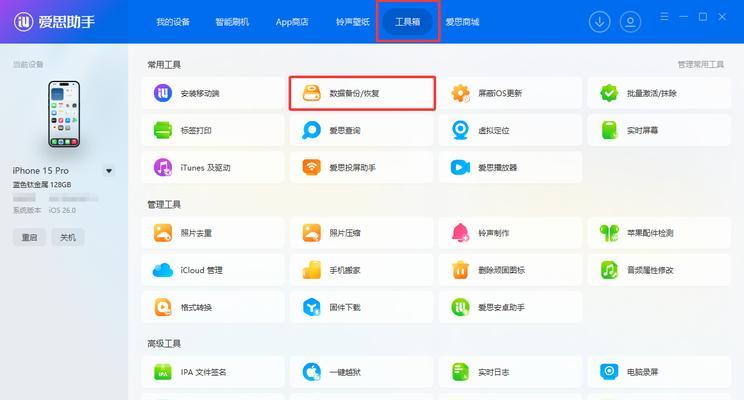Screen dimensions: 744x400
Task: Open the 标签打印 printer icon
Action: [x=163, y=130]
